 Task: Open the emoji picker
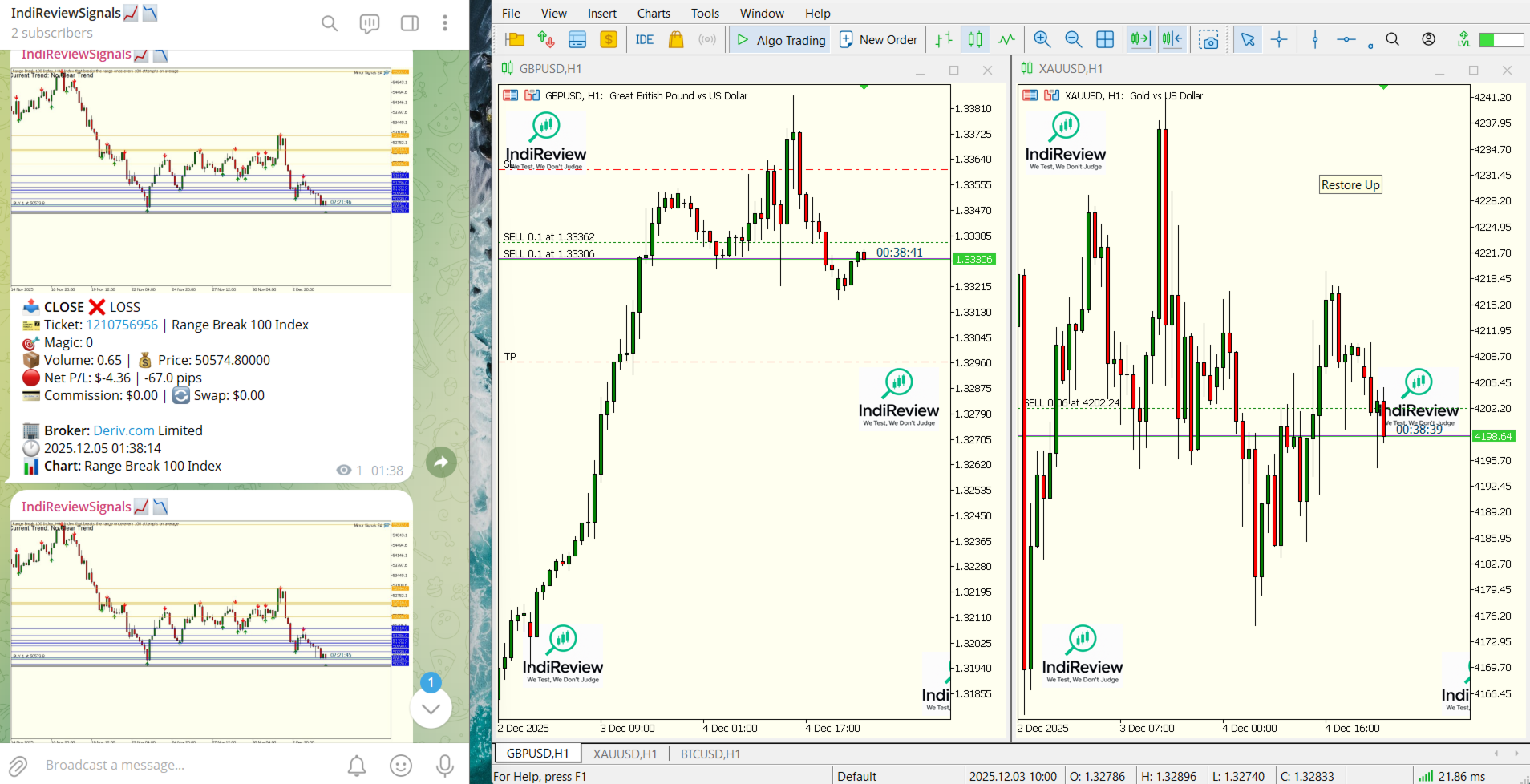tap(401, 765)
